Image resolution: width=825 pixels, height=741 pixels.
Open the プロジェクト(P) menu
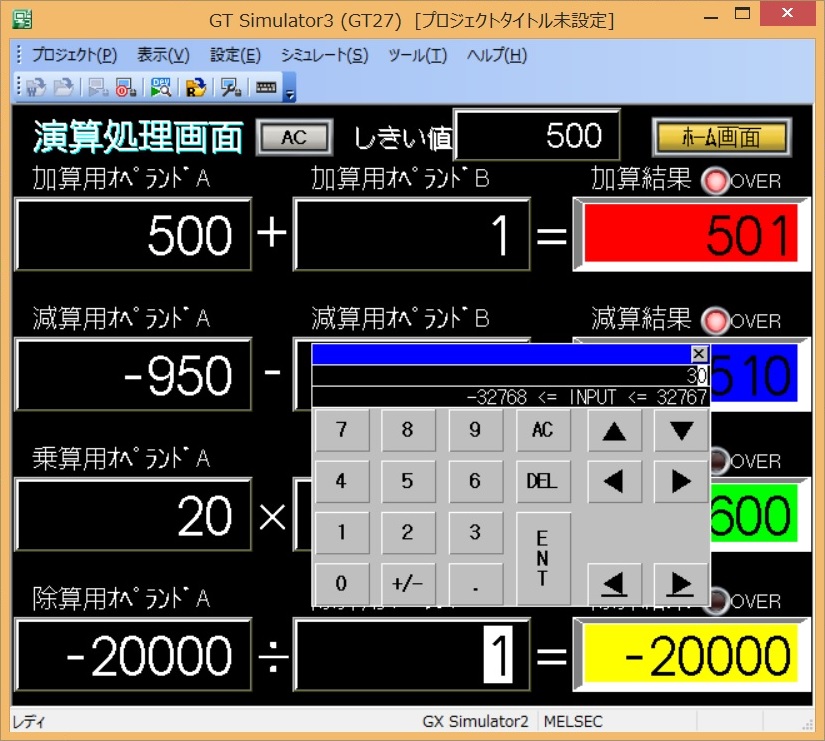pyautogui.click(x=73, y=55)
